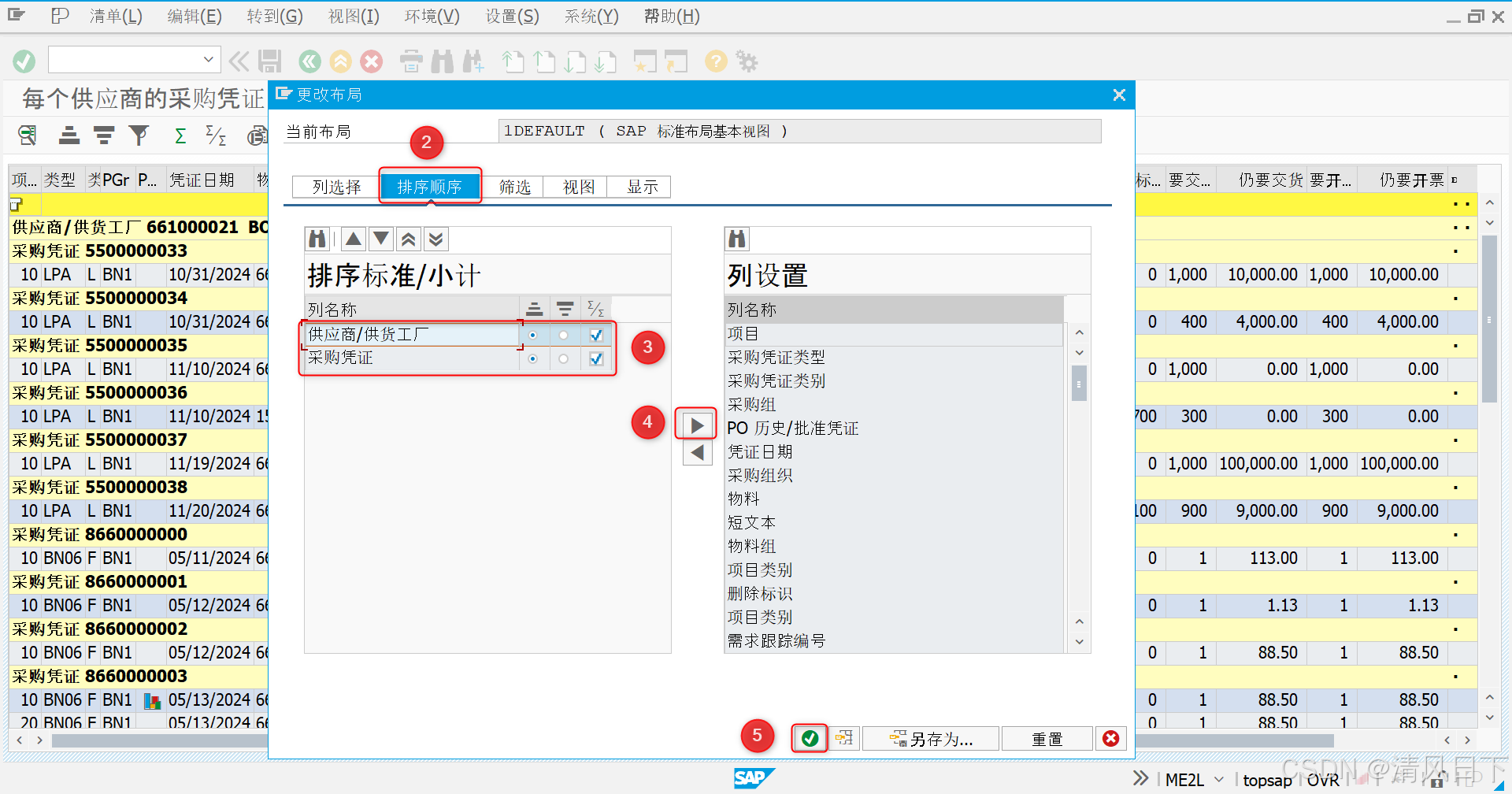This screenshot has height=794, width=1512.
Task: Open the 设置(S) menu
Action: click(x=512, y=17)
